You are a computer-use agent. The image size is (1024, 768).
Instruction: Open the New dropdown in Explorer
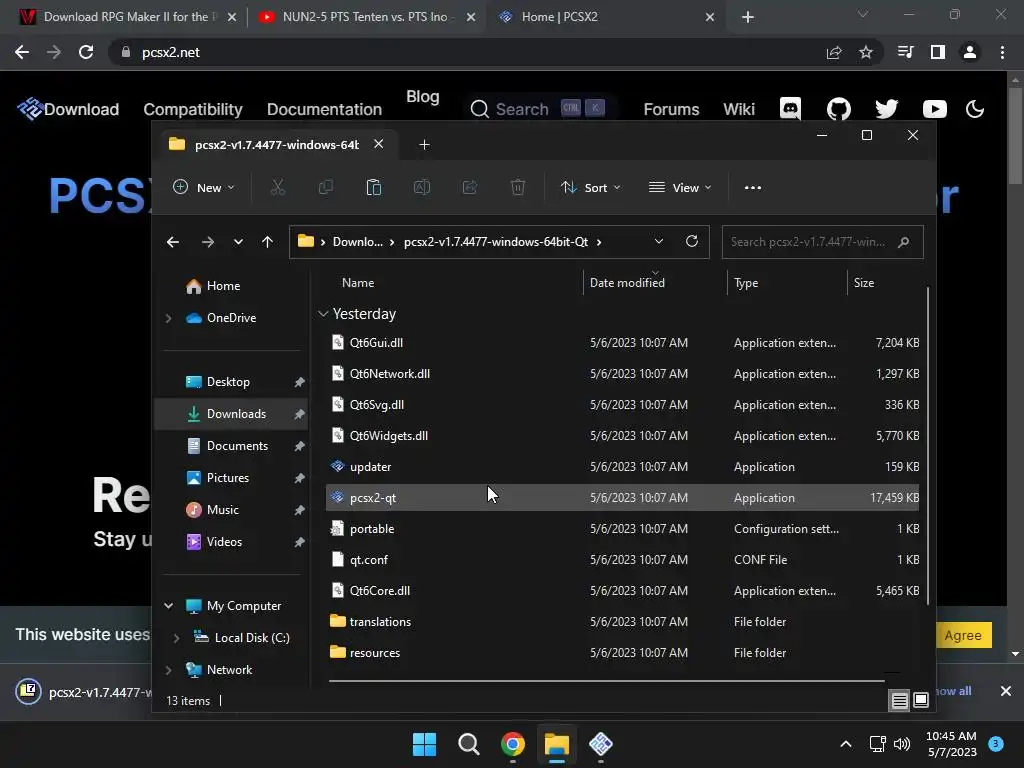[x=204, y=187]
